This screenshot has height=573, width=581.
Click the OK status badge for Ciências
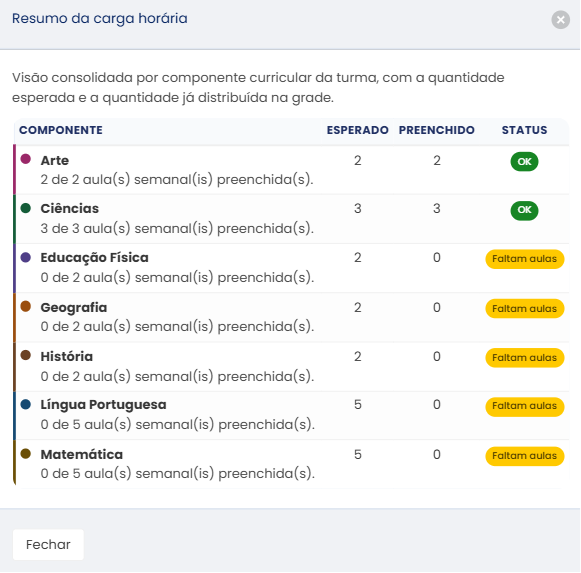click(x=524, y=210)
